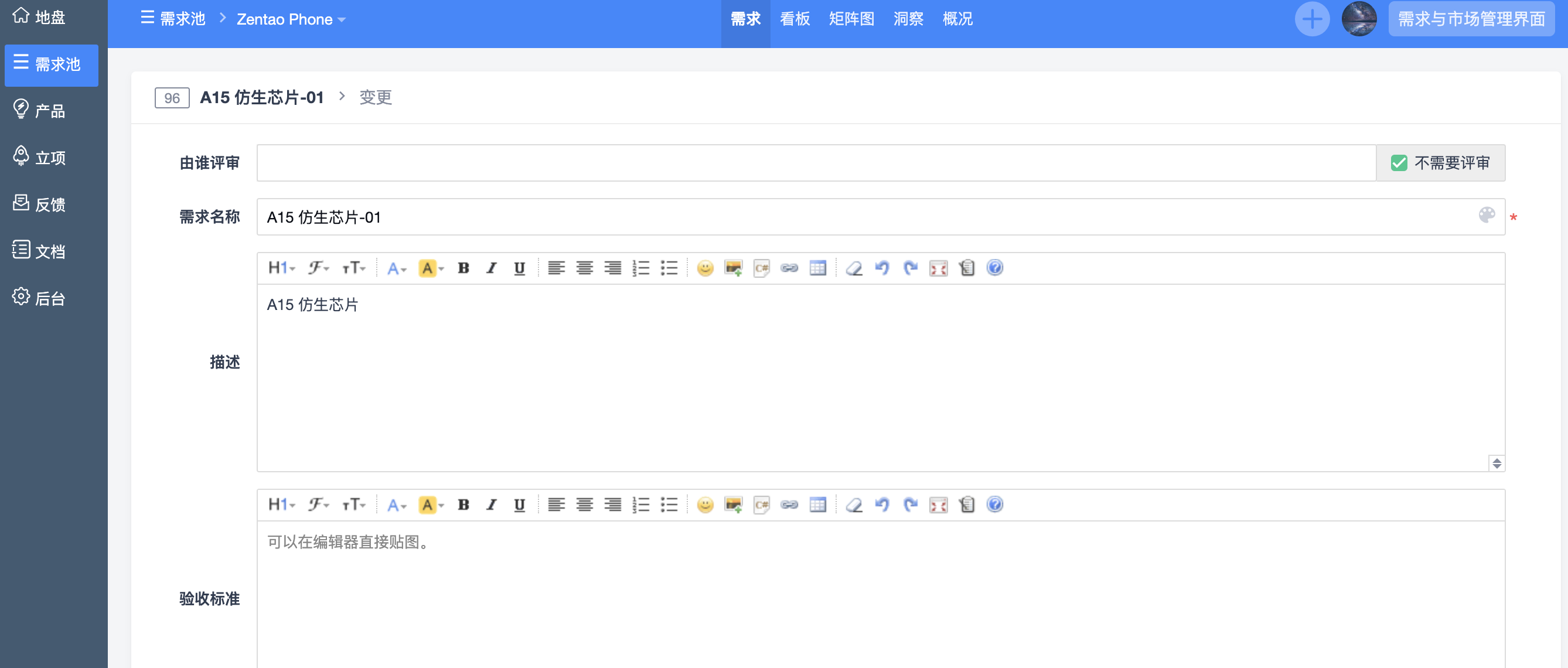The image size is (1568, 668).
Task: Open H1 heading dropdown in description editor
Action: click(281, 268)
